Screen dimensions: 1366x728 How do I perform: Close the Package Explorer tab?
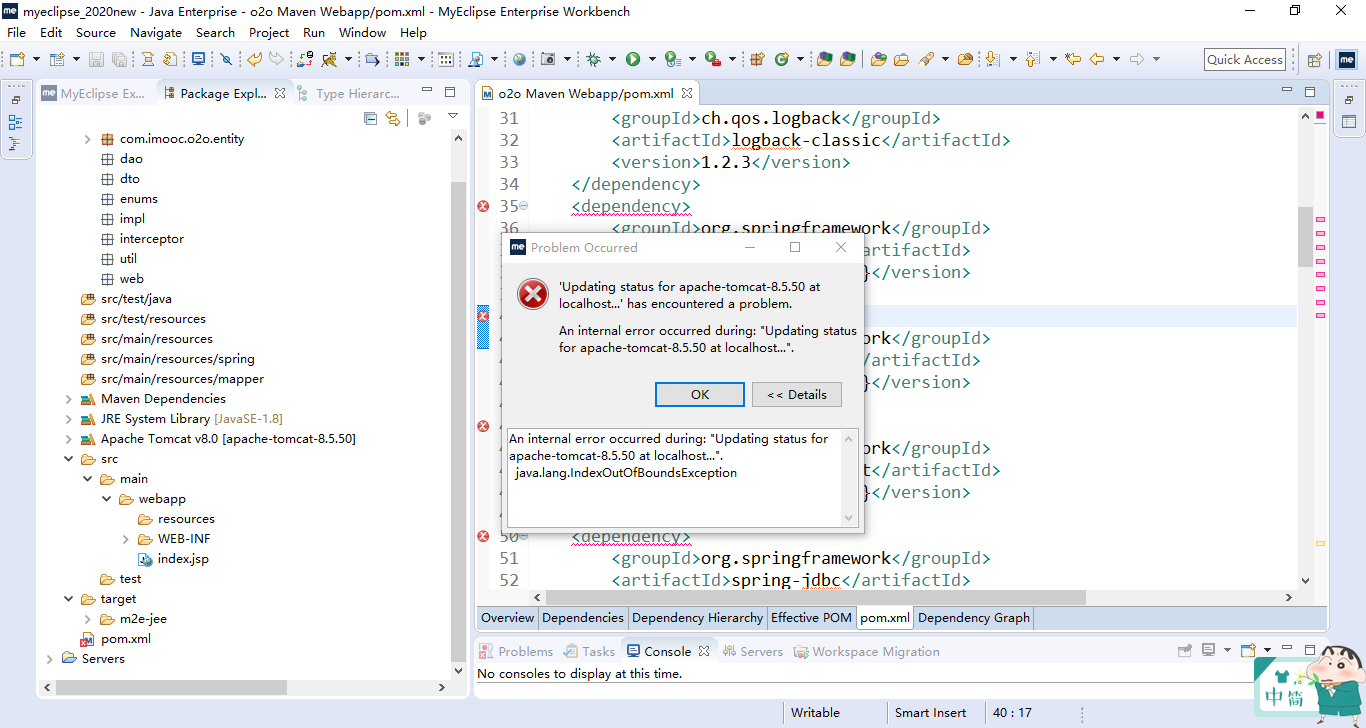click(x=280, y=93)
